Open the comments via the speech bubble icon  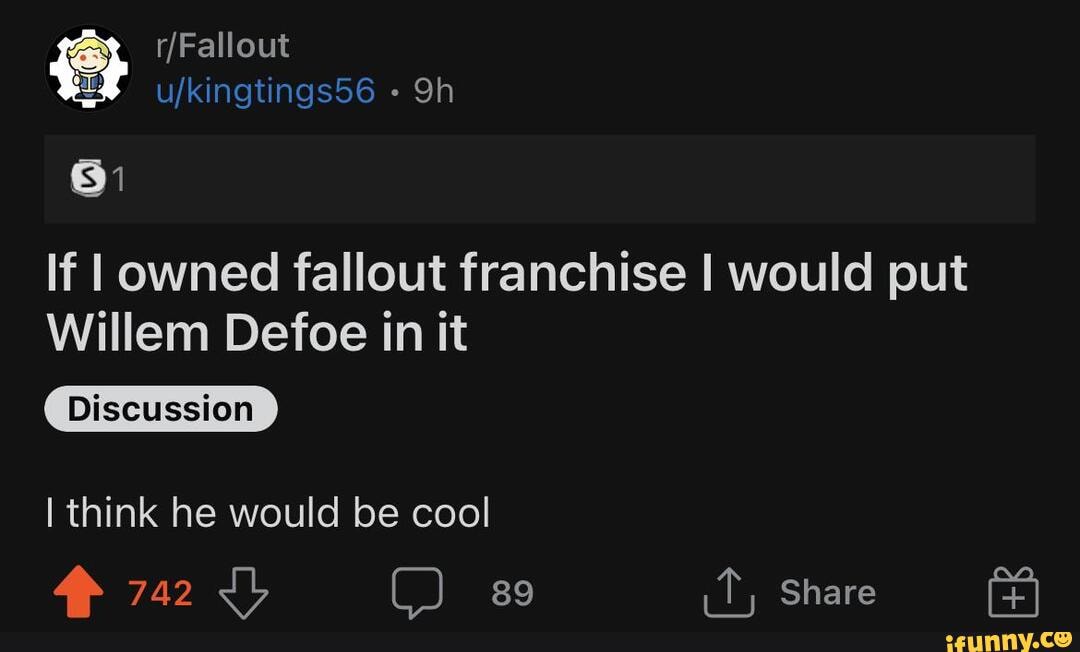tap(419, 591)
